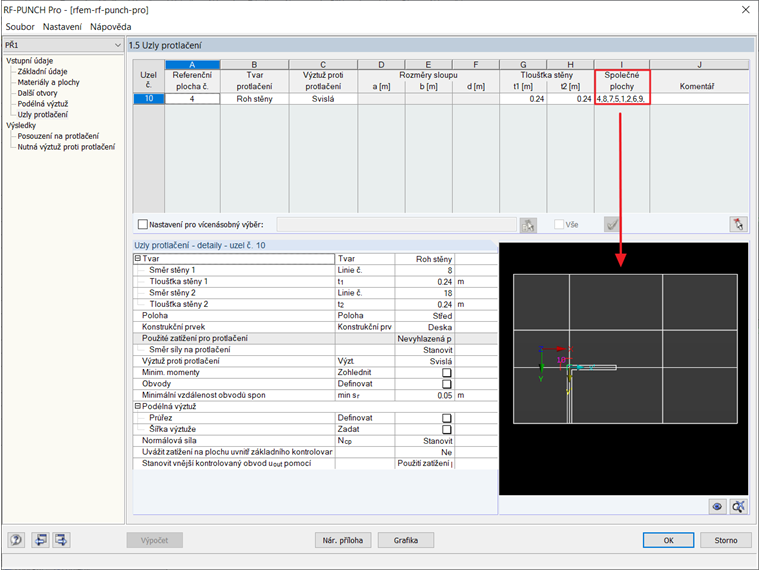Click Poloha value Střed
This screenshot has width=760, height=570.
point(425,316)
